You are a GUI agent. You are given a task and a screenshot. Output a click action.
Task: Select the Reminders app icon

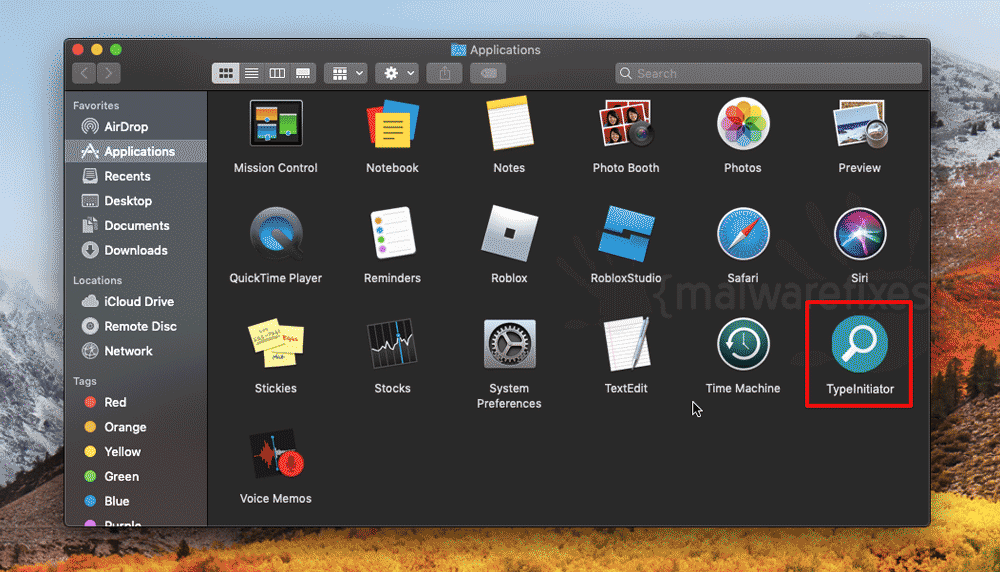coord(392,233)
